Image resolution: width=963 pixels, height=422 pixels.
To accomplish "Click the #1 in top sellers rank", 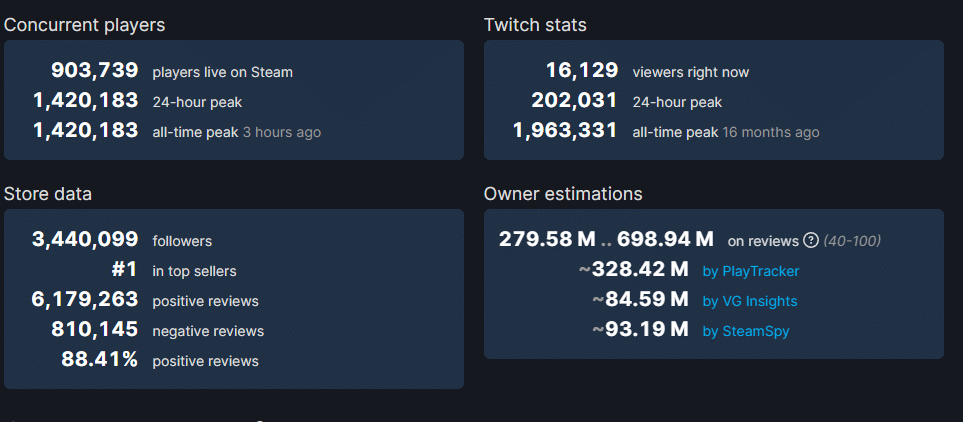I will [x=124, y=270].
